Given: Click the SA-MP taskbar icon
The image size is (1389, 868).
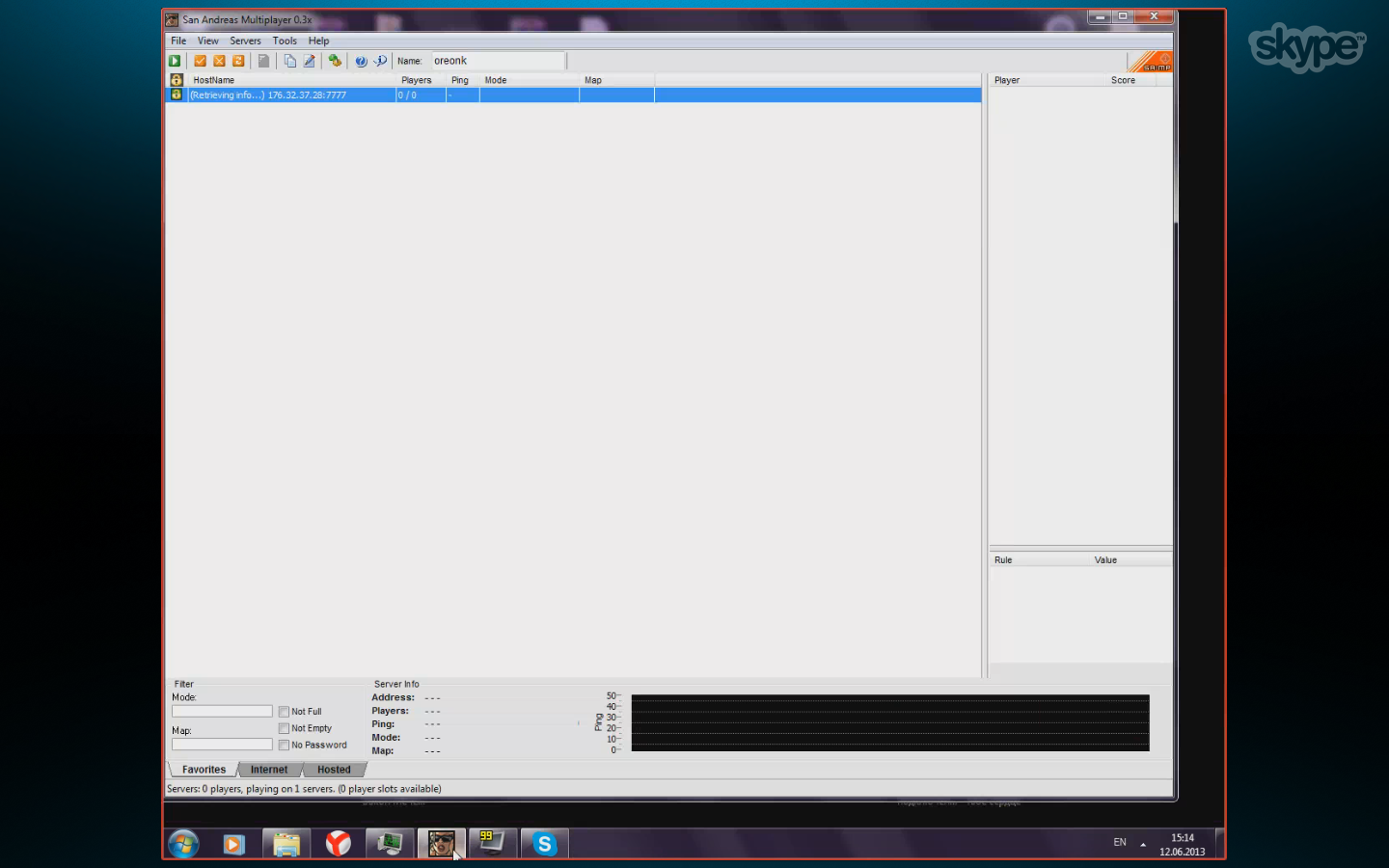Looking at the screenshot, I should click(x=442, y=844).
